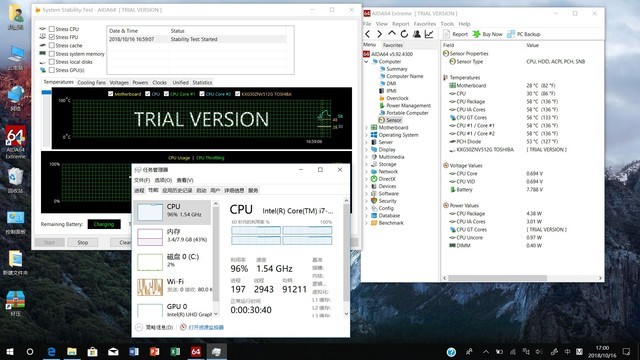This screenshot has height=360, width=640.
Task: Enable Stress GPU(s) checkbox
Action: click(x=52, y=70)
